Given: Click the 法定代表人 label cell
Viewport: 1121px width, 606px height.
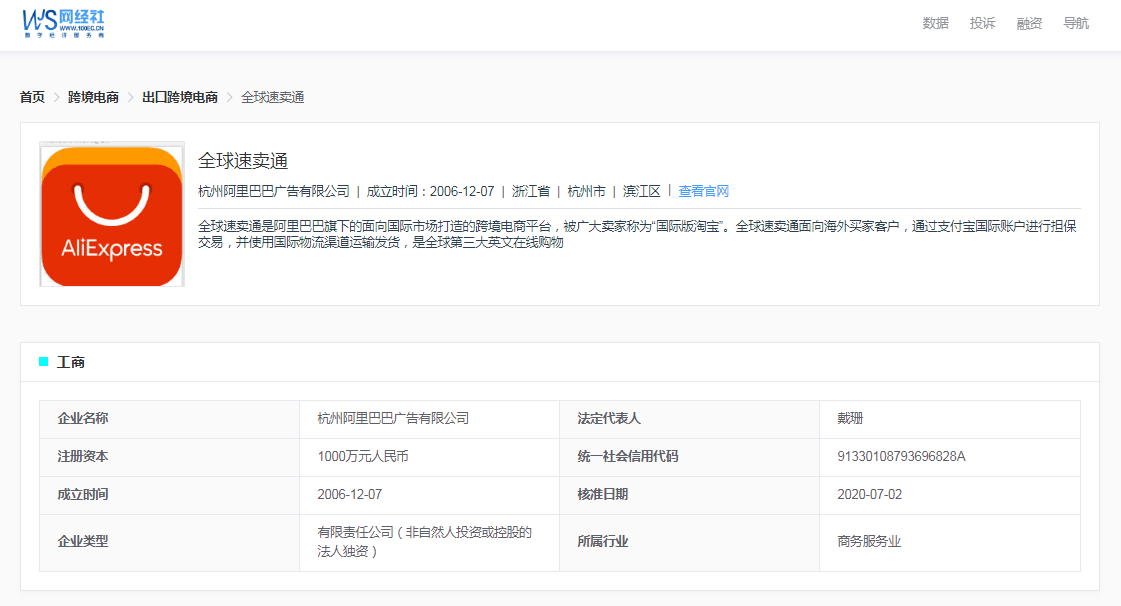Looking at the screenshot, I should pyautogui.click(x=689, y=419).
